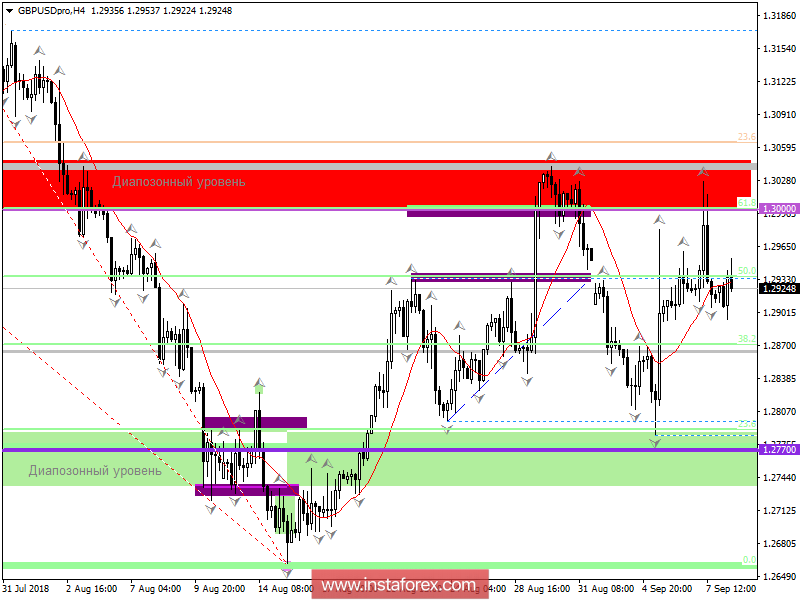Screen dimensions: 800x600
Task: Click the 1.31860 price axis label
Action: (779, 16)
